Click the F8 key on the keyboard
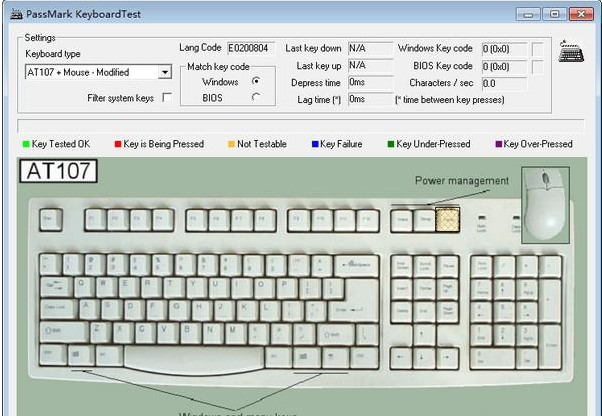 point(265,220)
